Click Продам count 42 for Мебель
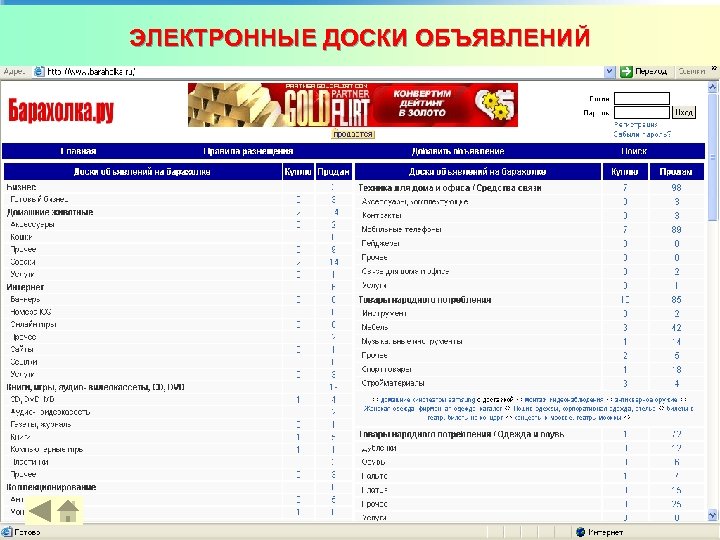Viewport: 720px width, 540px height. pos(676,327)
